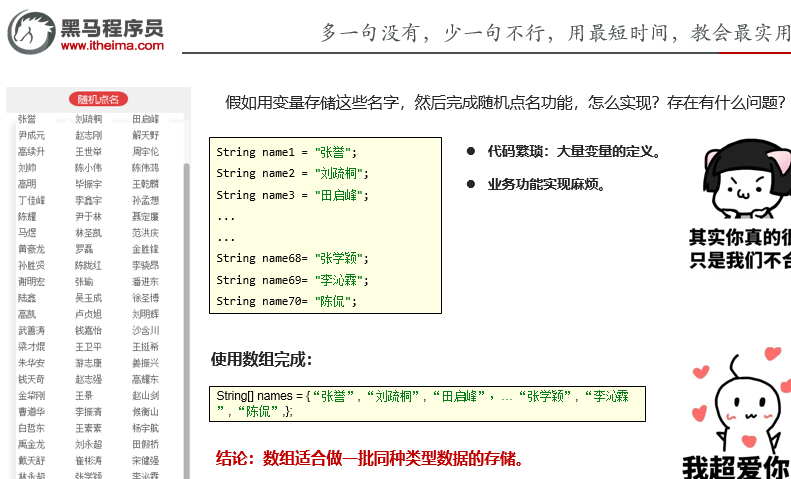Viewport: 791px width, 479px height.
Task: Click the red 结论 conclusion sentence
Action: [x=371, y=459]
